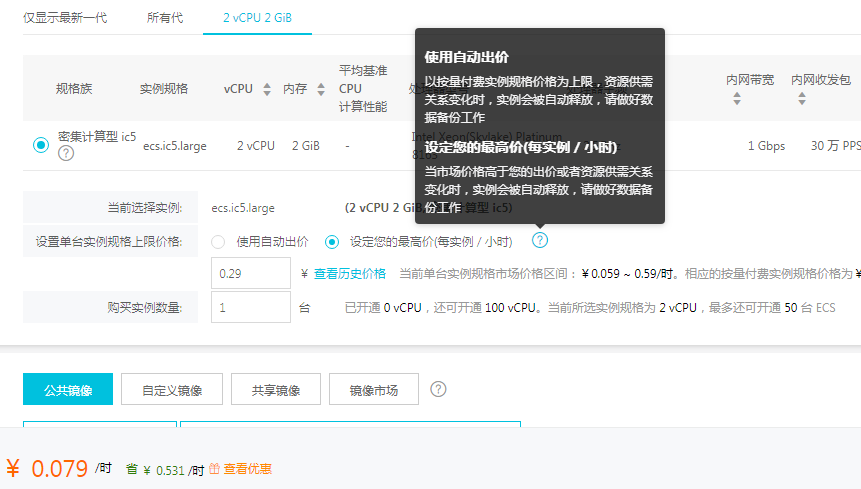This screenshot has height=489, width=861.
Task: Select the 镜像市场 image tab
Action: tap(374, 389)
